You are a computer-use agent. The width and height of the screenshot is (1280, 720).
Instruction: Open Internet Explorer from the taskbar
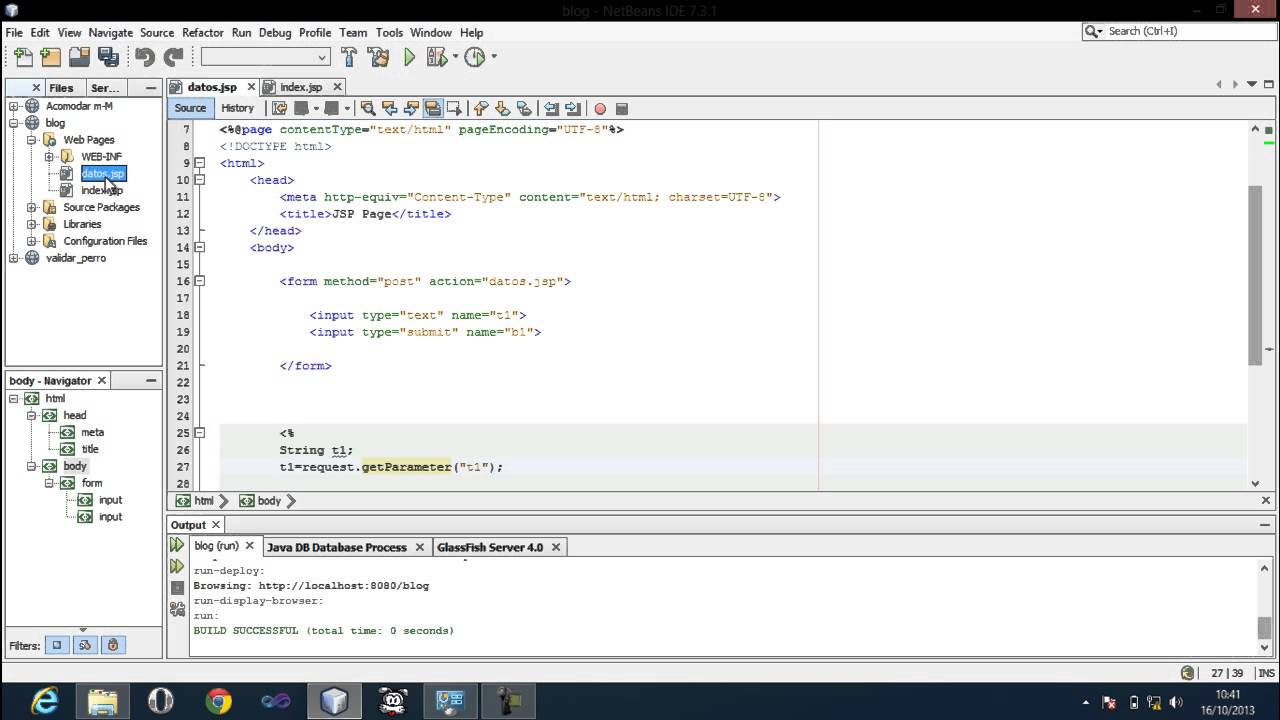[x=45, y=701]
